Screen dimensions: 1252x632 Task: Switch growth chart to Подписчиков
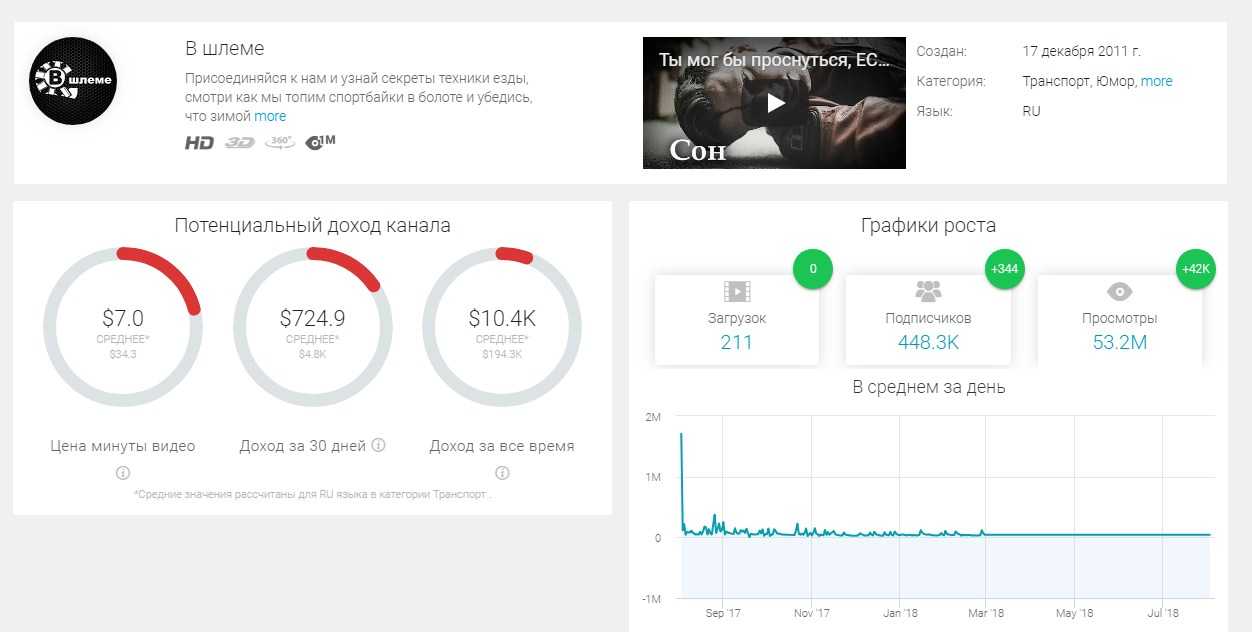[928, 320]
